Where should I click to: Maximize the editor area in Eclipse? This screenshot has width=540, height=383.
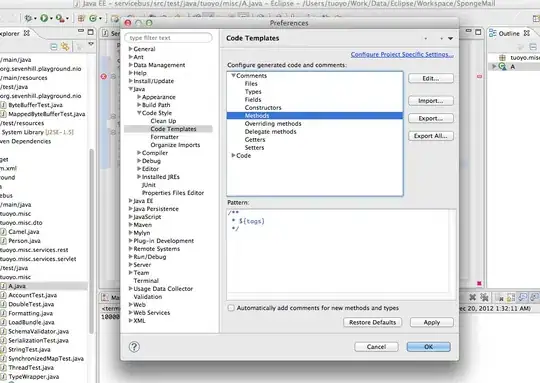point(478,32)
